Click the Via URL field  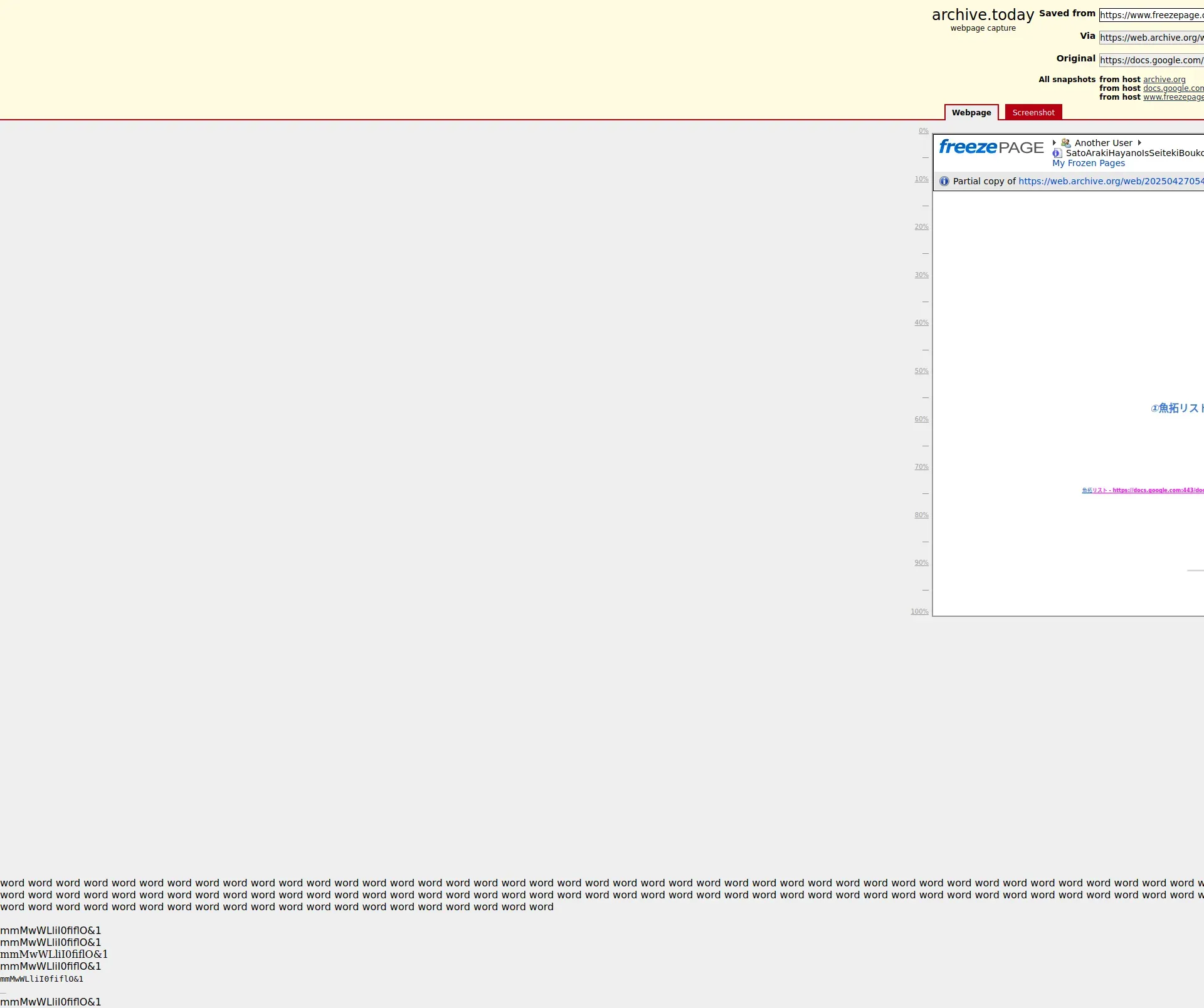point(1151,38)
